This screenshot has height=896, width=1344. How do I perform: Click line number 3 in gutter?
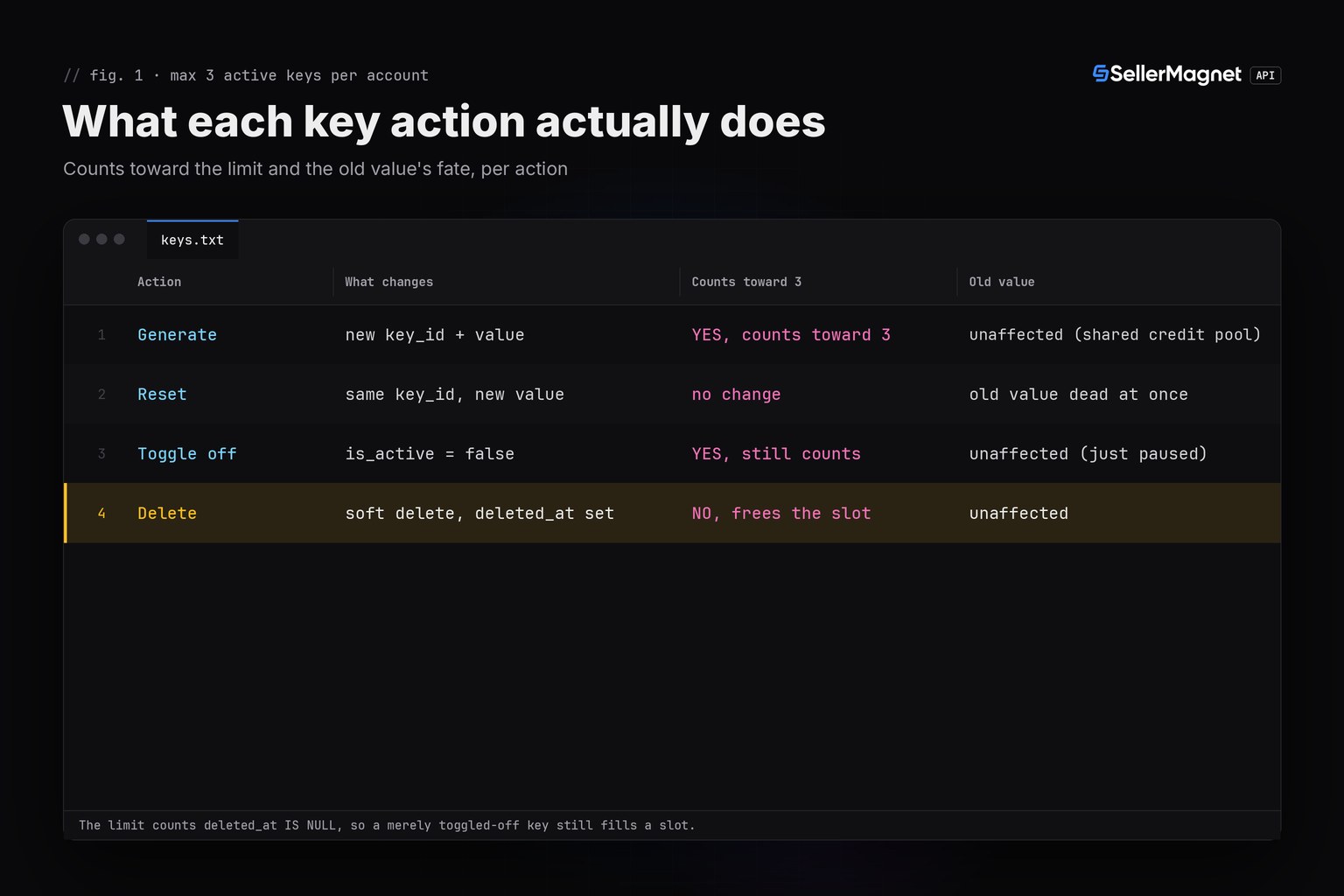(x=101, y=454)
